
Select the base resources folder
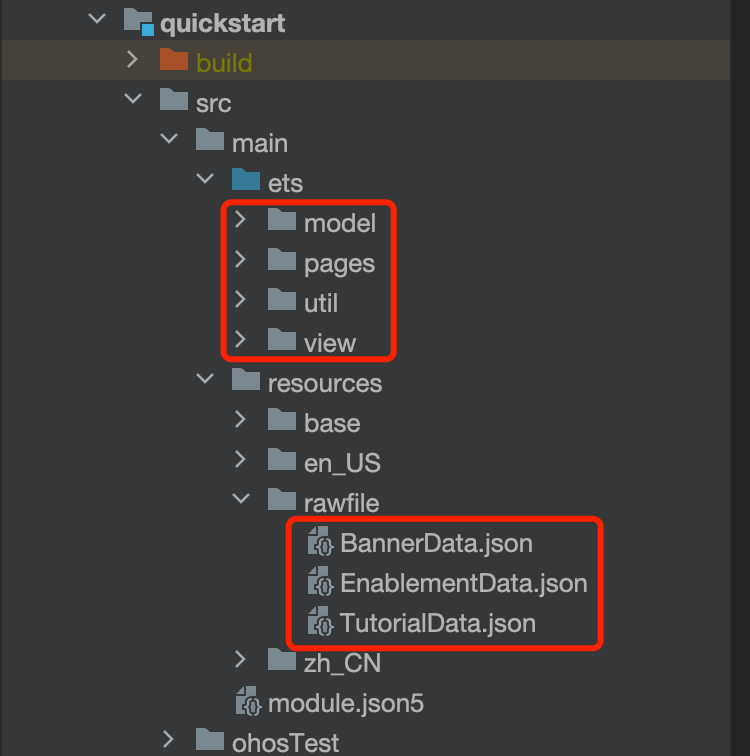(x=332, y=423)
